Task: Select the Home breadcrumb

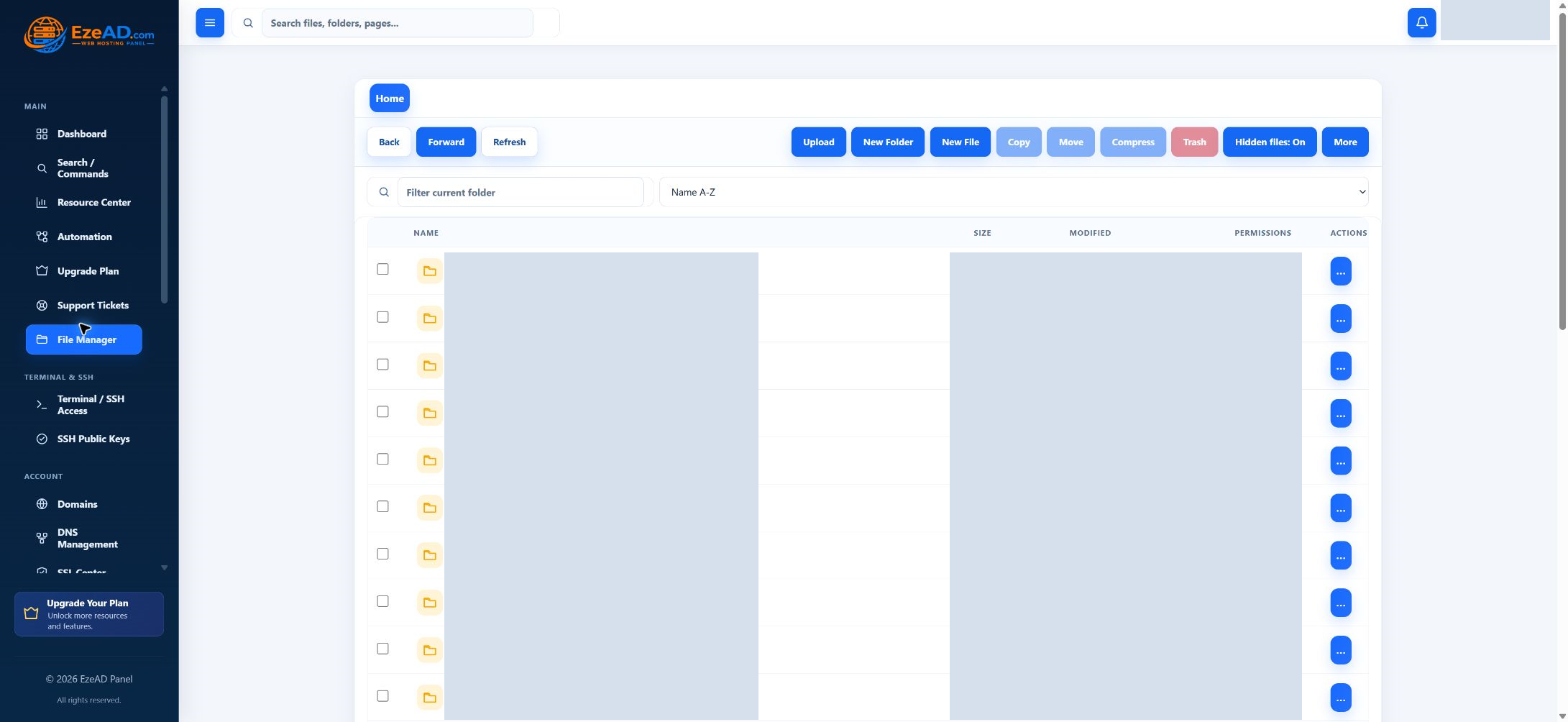Action: pos(390,98)
